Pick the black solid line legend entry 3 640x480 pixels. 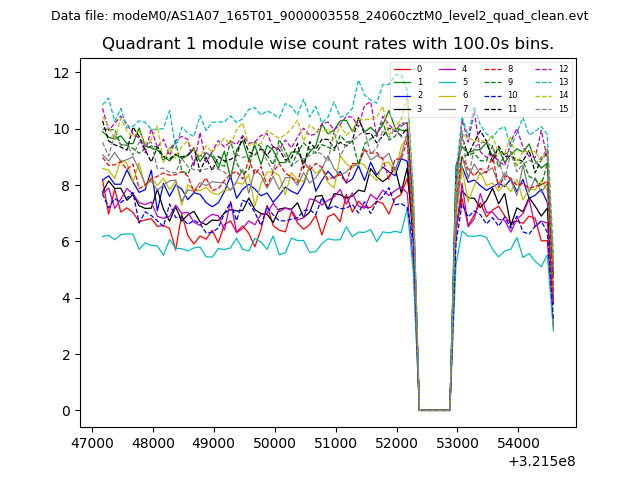tap(402, 108)
